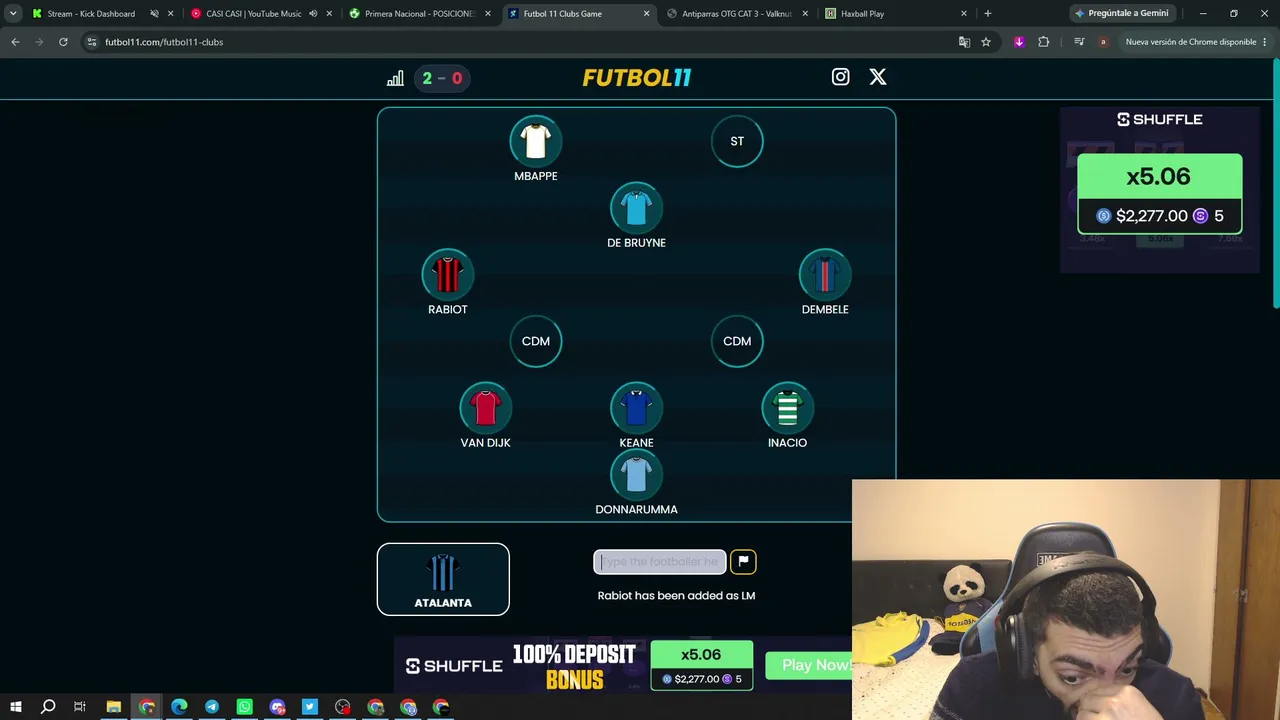This screenshot has width=1280, height=720.
Task: Open the Extensions puzzle menu
Action: [1044, 42]
